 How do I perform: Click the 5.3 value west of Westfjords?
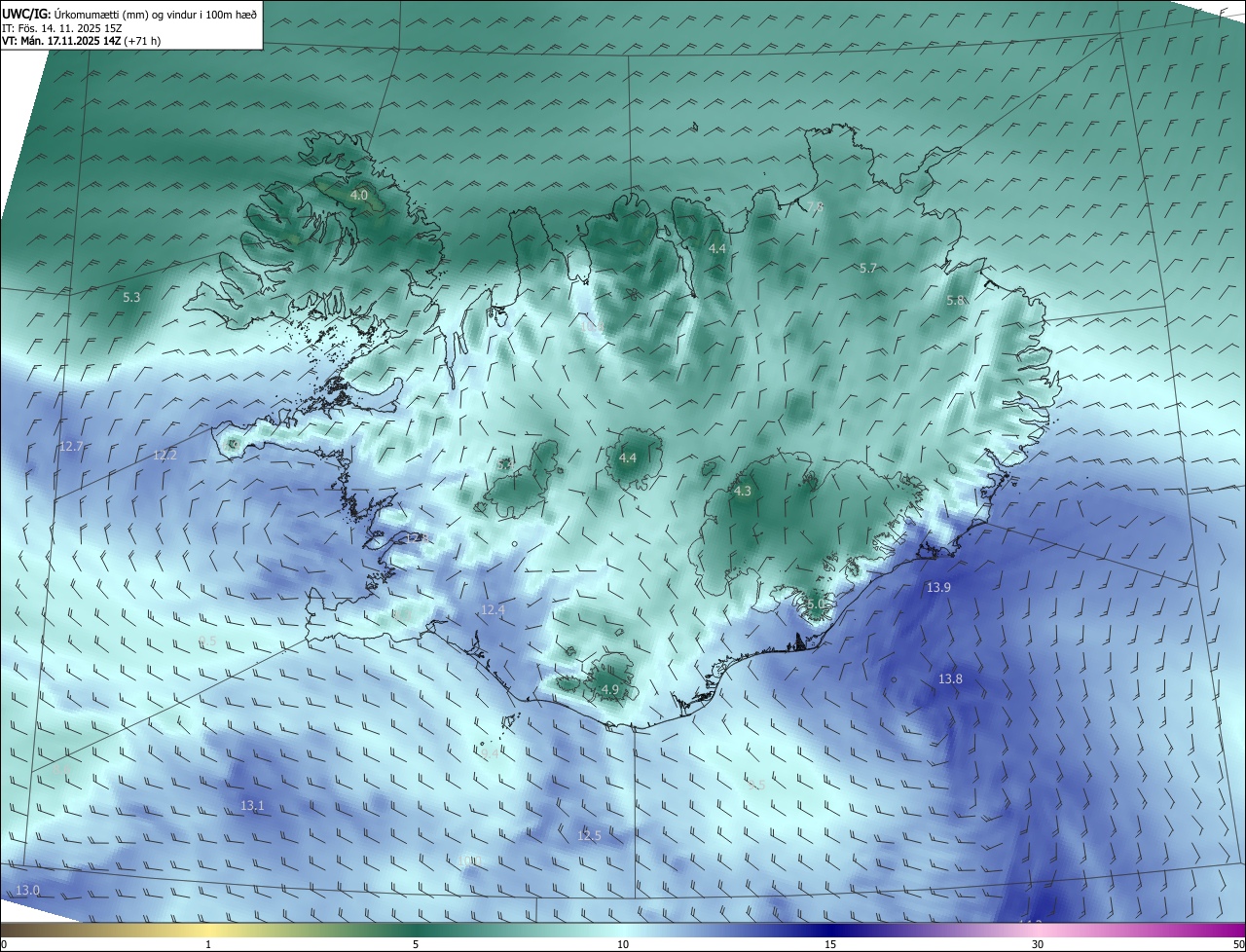[x=131, y=297]
